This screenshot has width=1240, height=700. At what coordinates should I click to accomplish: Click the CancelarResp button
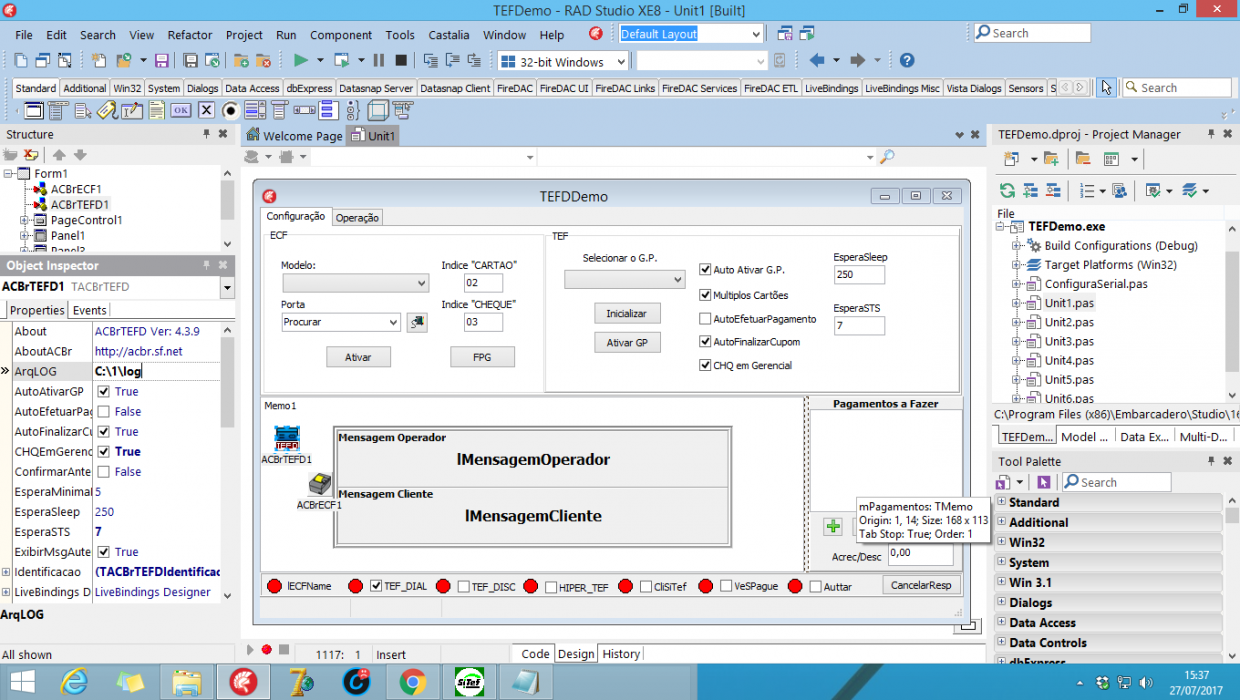click(x=921, y=585)
